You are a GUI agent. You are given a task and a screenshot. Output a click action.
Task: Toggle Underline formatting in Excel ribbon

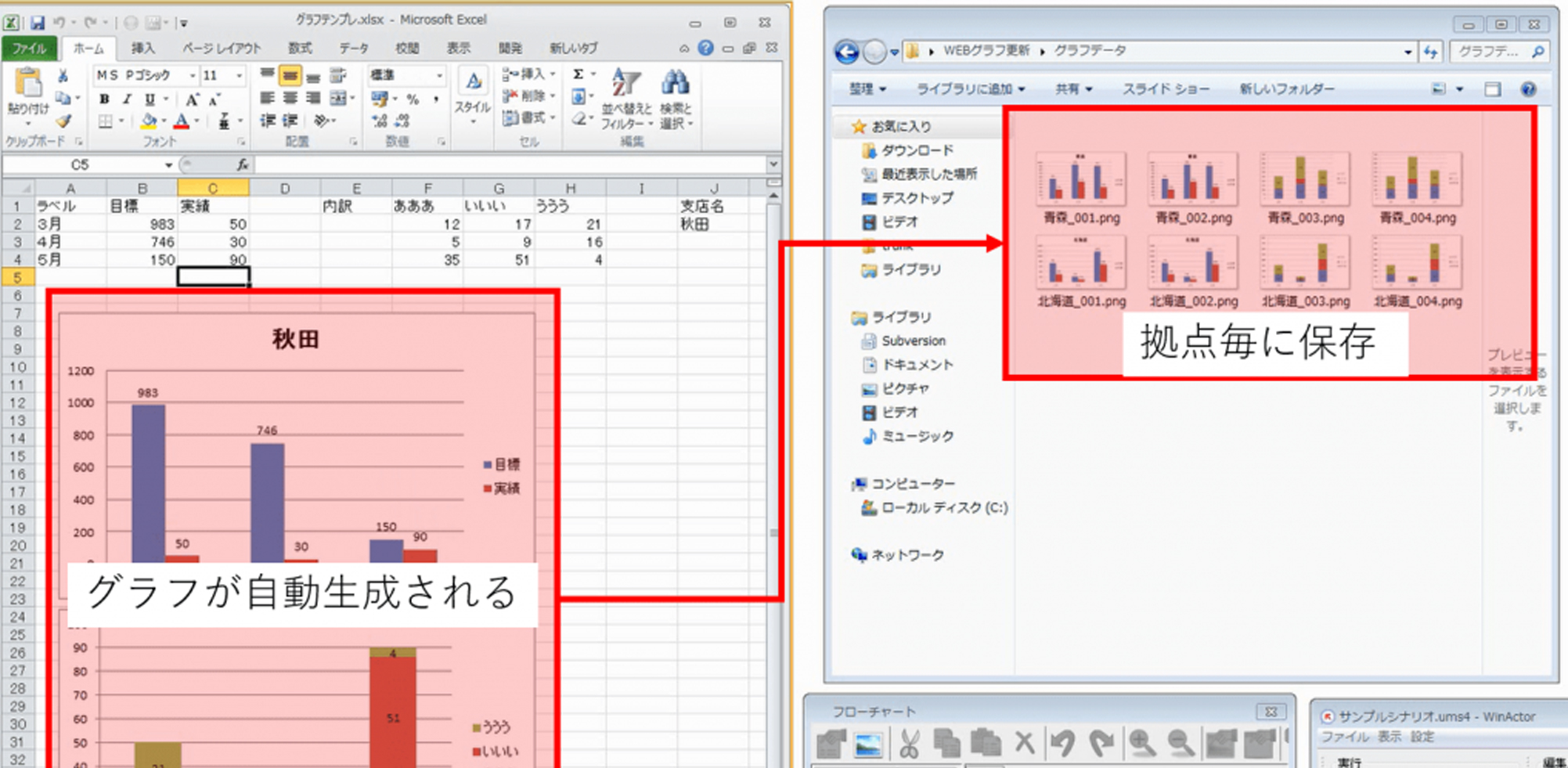149,99
